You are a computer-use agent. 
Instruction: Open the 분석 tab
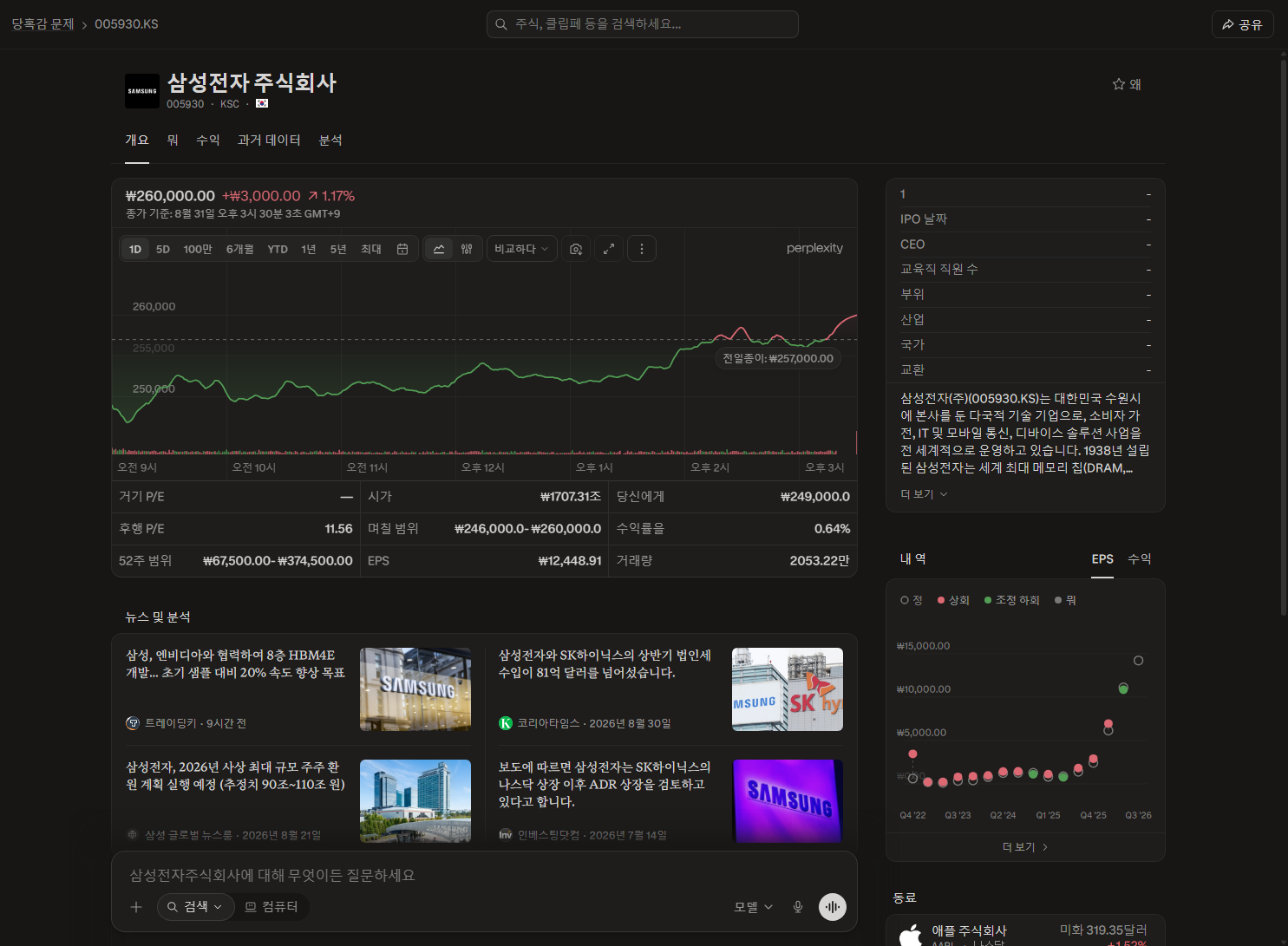(330, 140)
